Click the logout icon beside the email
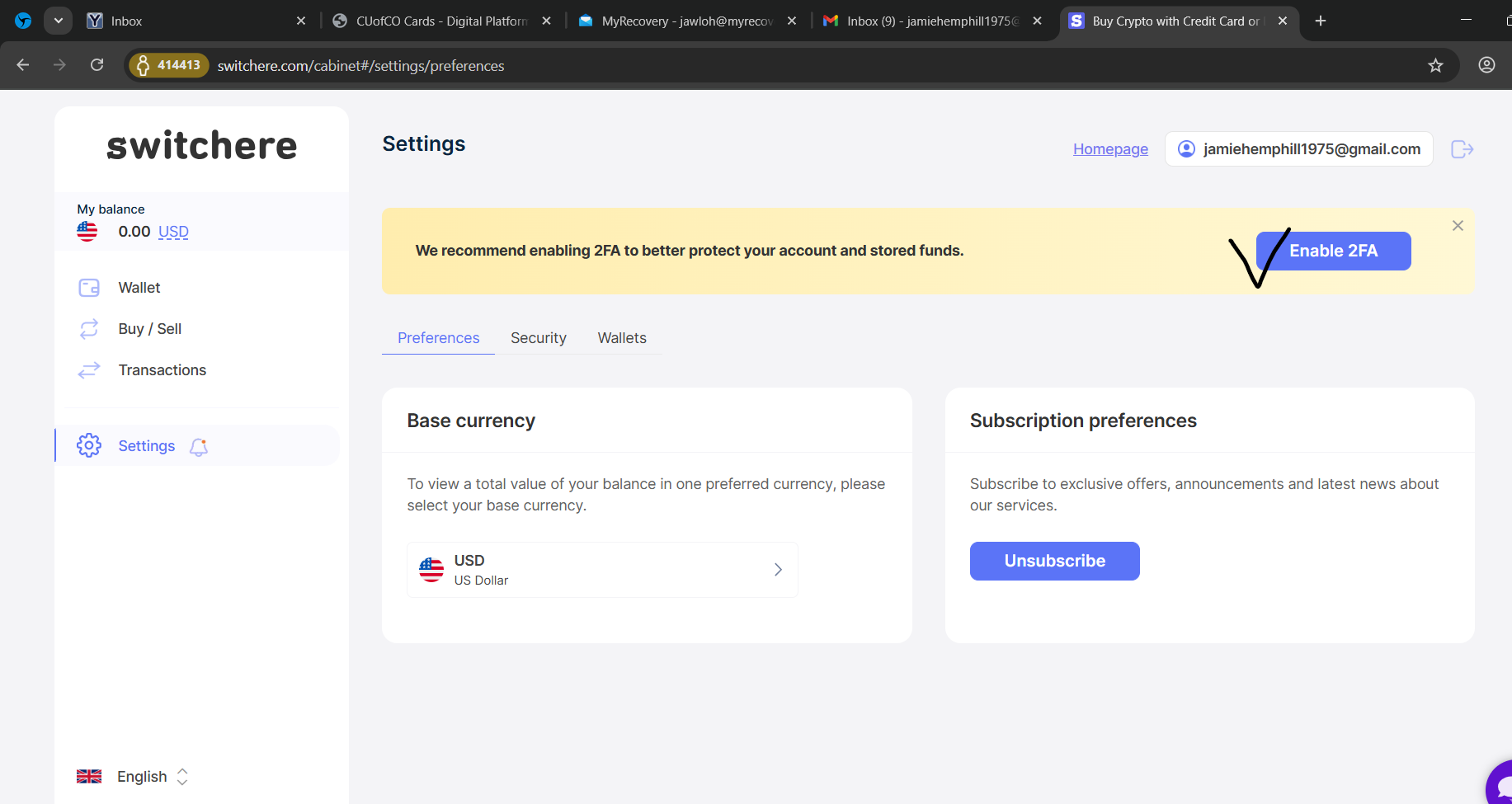The image size is (1512, 804). [1462, 149]
